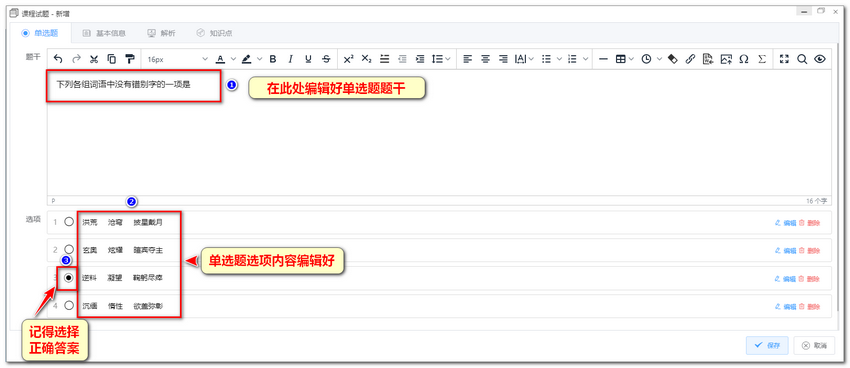Viewport: 850px width, 368px height.
Task: Click the insert image icon
Action: (726, 59)
